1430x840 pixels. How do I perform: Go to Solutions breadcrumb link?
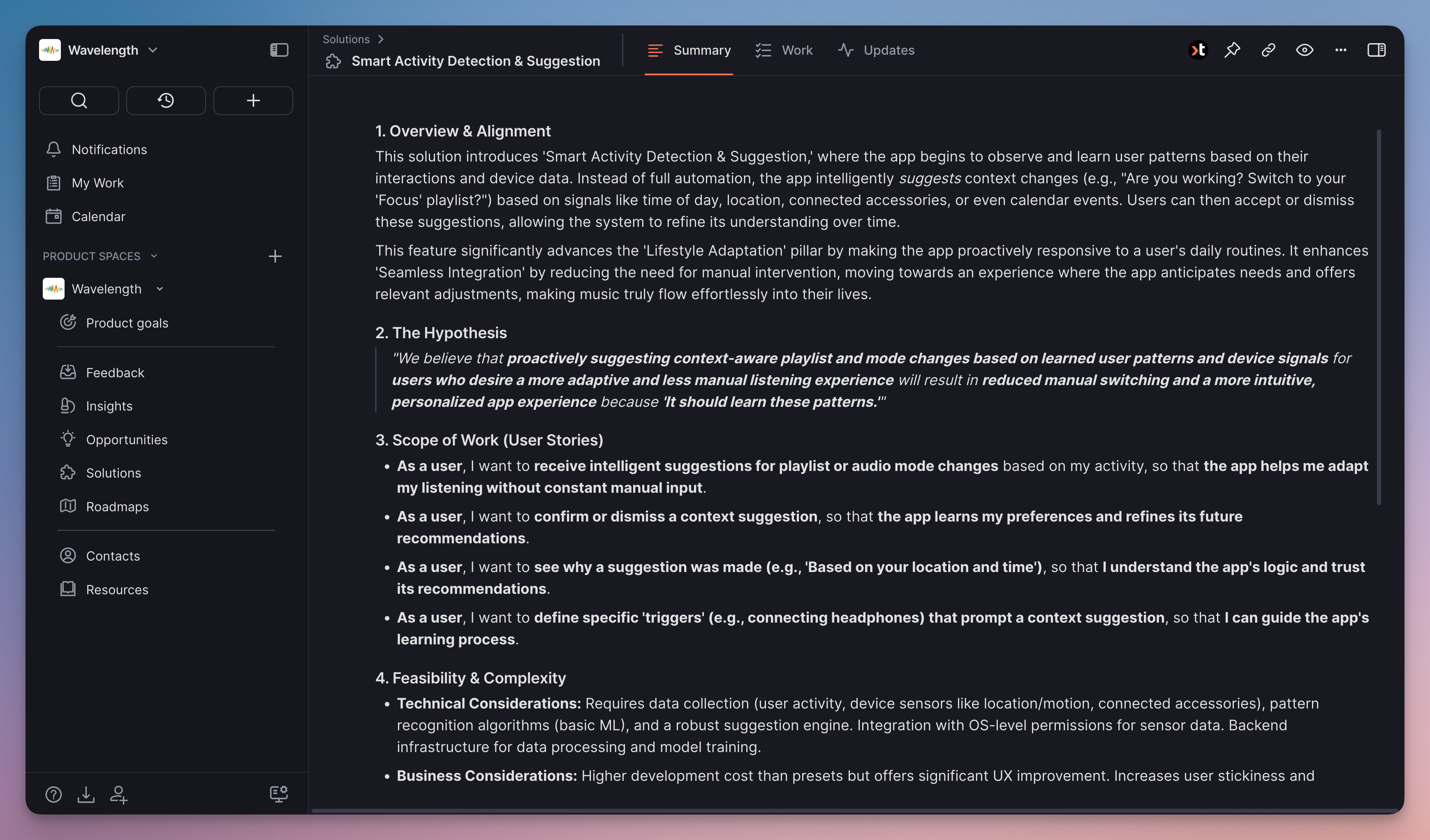click(346, 39)
